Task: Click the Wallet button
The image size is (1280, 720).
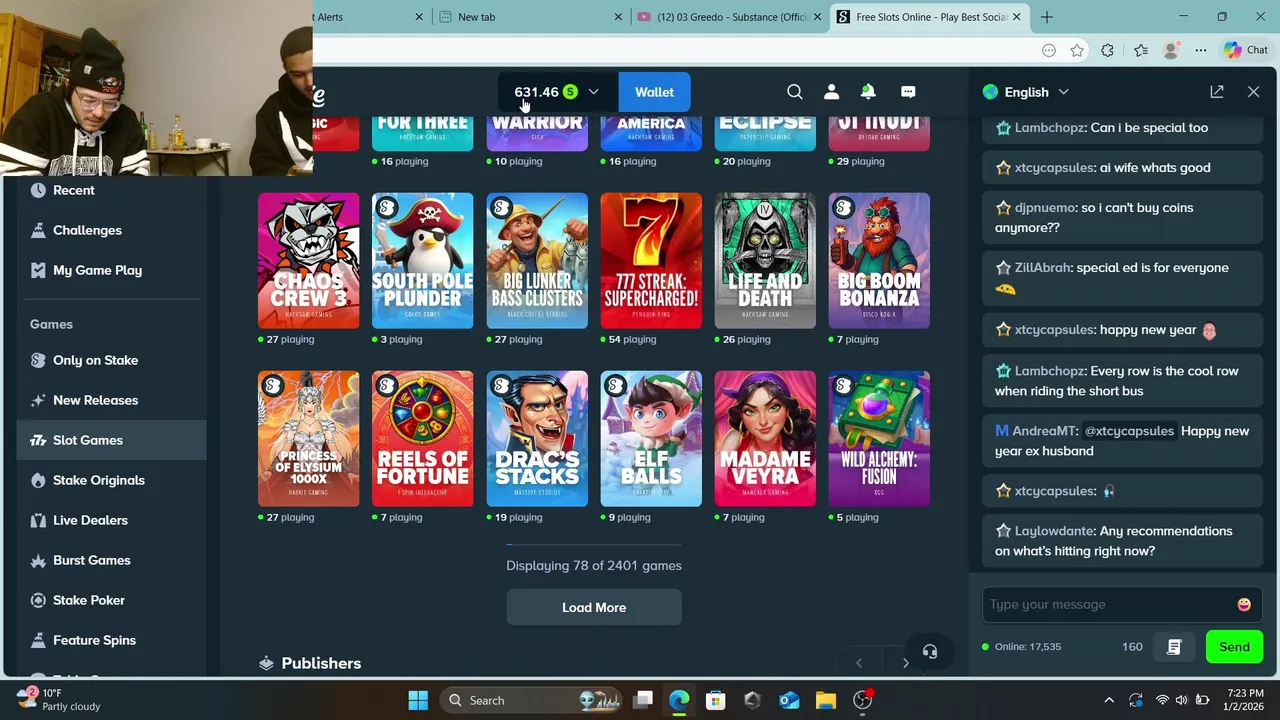Action: pos(654,92)
